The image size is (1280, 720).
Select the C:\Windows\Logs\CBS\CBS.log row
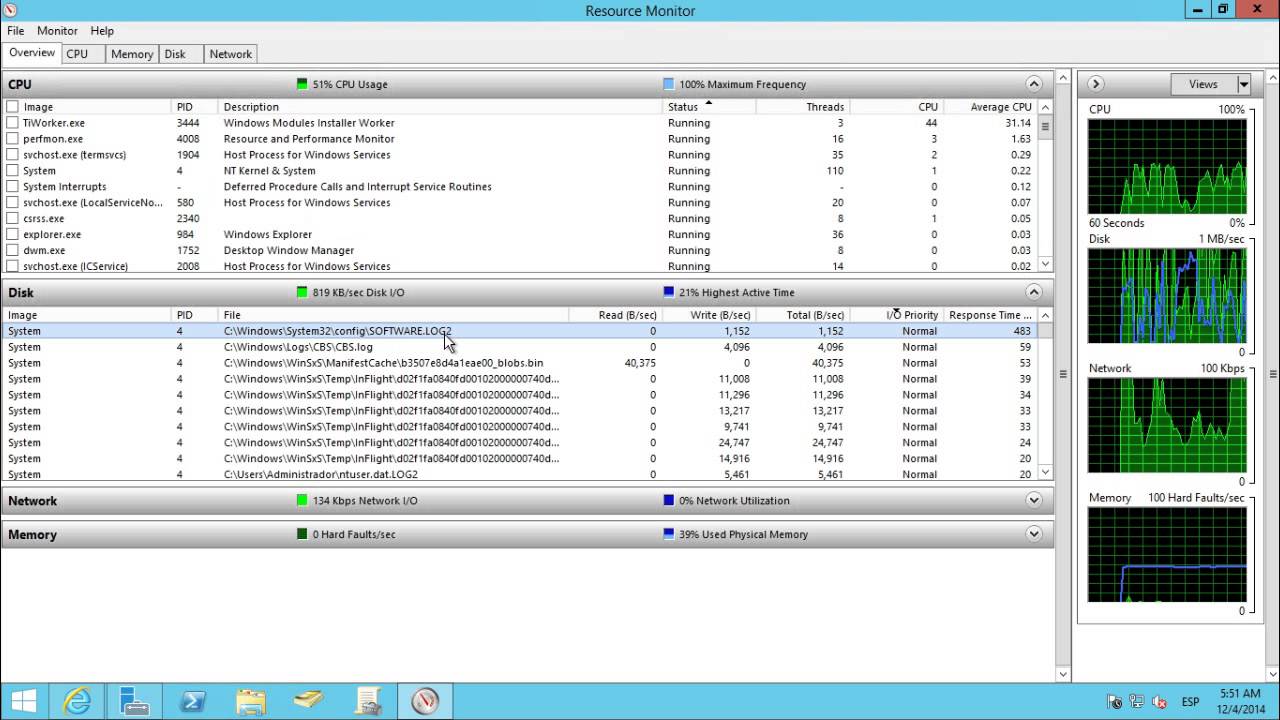point(521,347)
